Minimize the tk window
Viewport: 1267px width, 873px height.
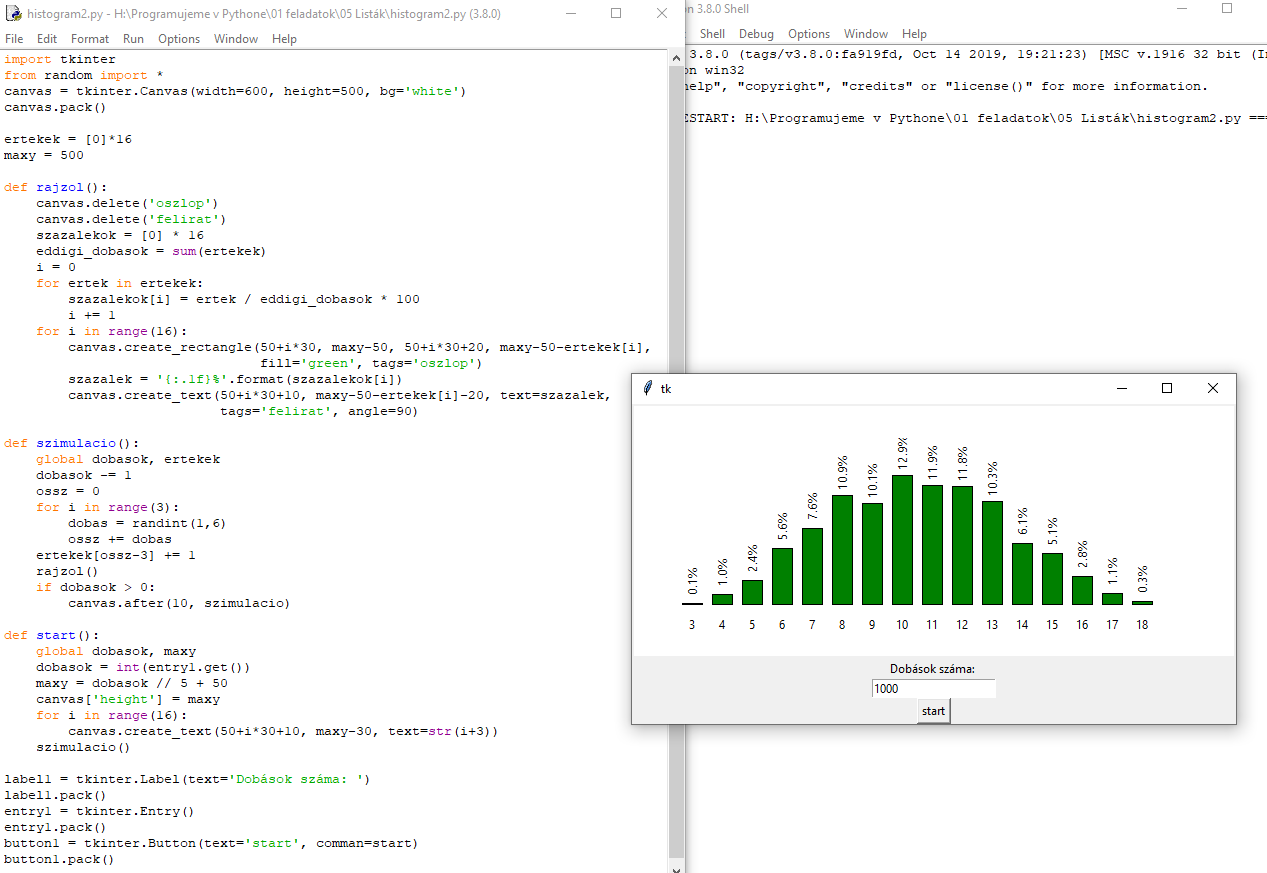tap(1122, 388)
